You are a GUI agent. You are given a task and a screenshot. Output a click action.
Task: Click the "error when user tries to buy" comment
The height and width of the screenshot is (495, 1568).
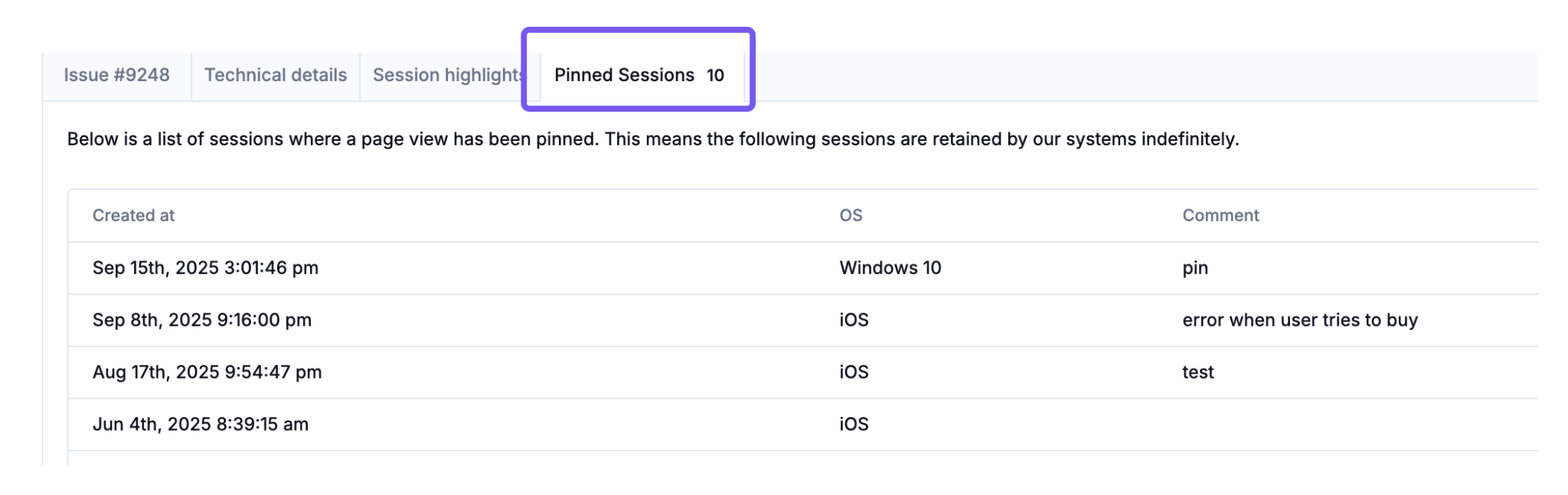[x=1300, y=320]
